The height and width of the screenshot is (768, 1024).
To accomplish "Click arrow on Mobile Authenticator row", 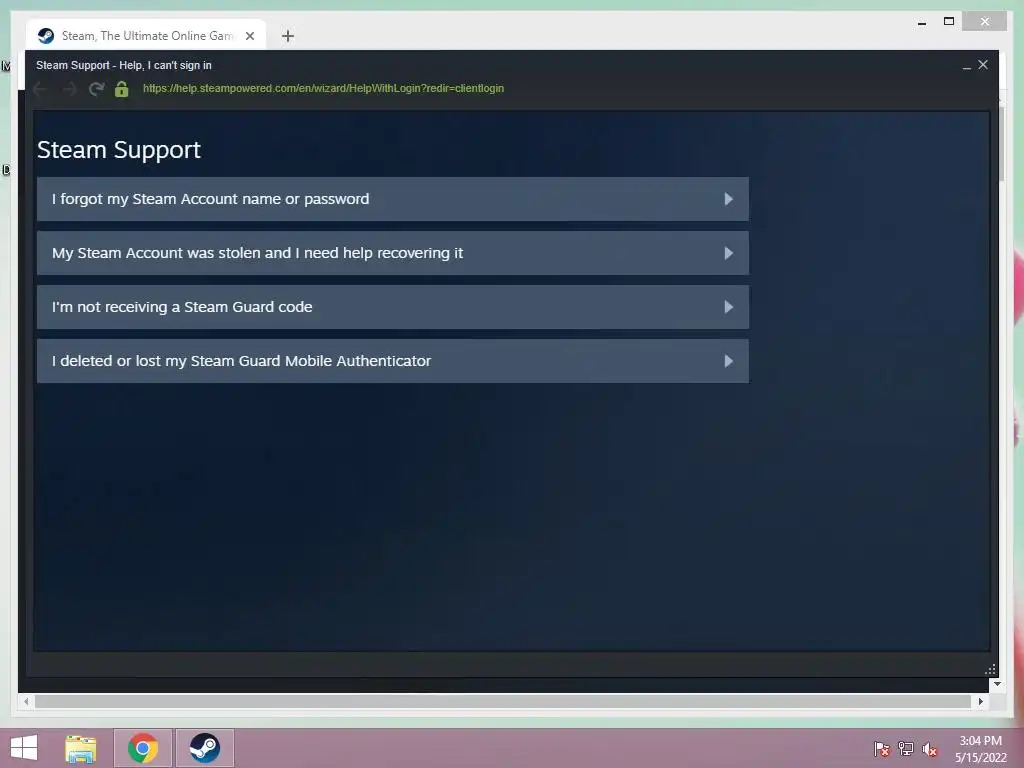I will pyautogui.click(x=729, y=361).
